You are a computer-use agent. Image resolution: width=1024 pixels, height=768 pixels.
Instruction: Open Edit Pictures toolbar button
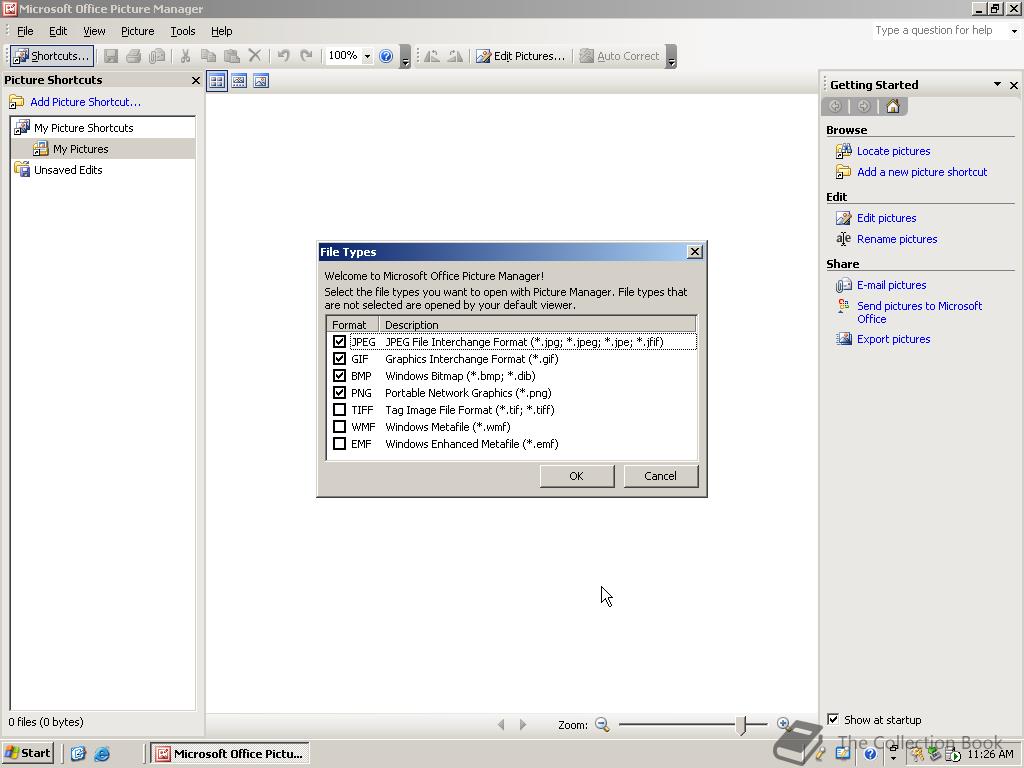click(x=520, y=56)
